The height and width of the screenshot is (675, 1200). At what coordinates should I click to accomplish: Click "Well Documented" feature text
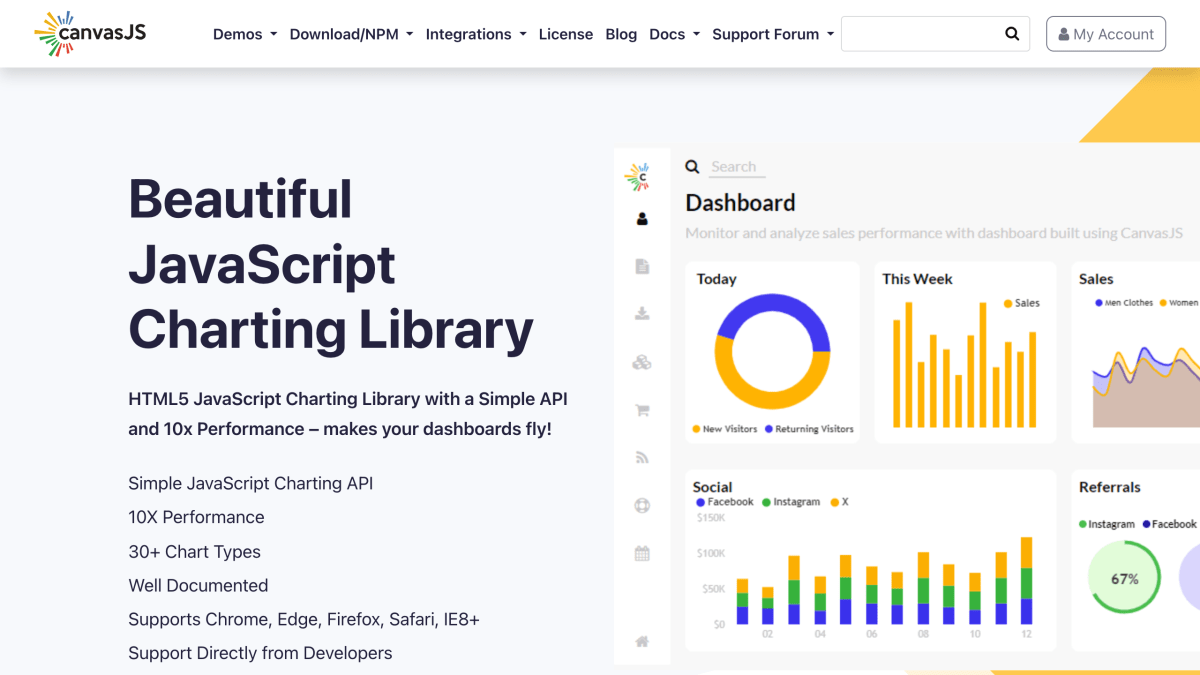(x=198, y=586)
